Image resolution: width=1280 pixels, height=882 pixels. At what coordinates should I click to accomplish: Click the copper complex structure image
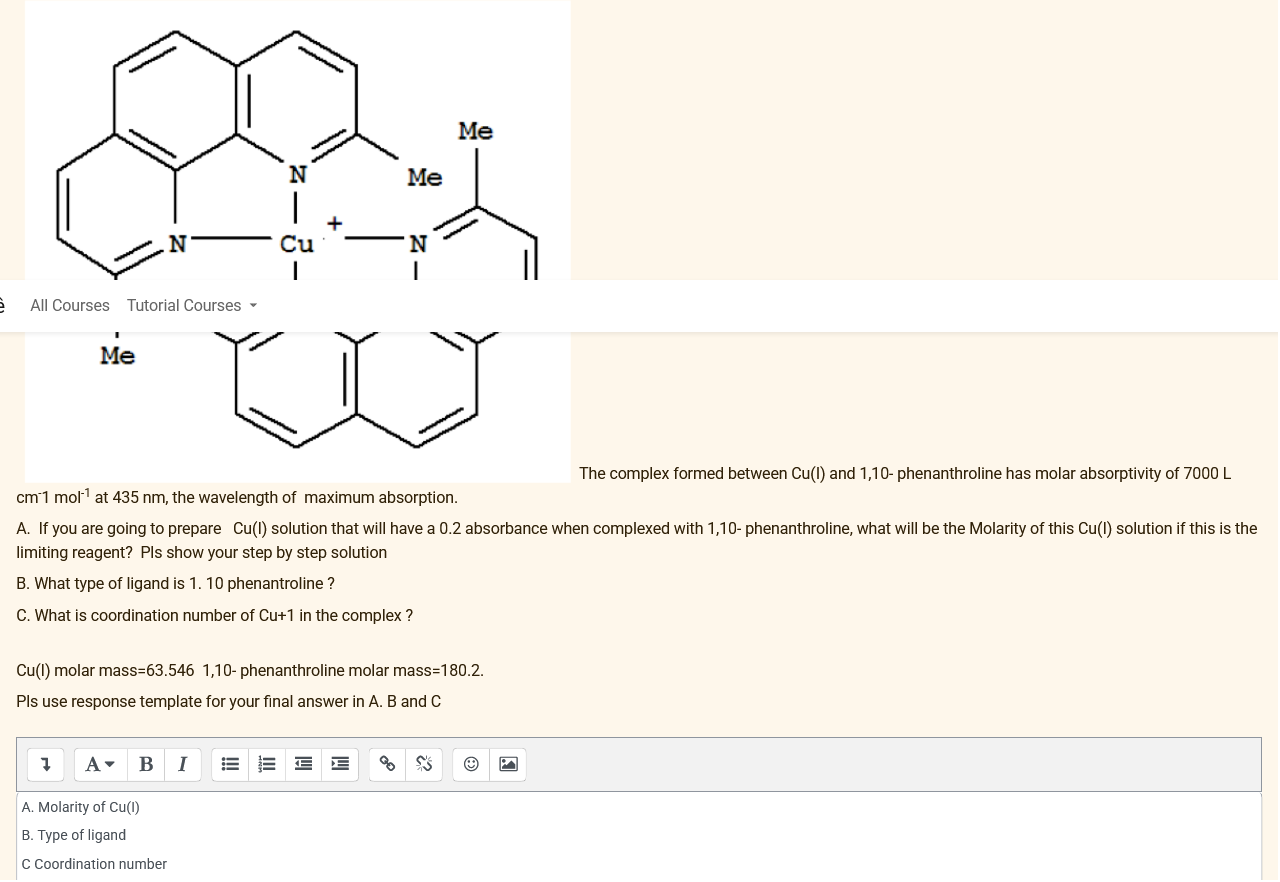(x=298, y=241)
